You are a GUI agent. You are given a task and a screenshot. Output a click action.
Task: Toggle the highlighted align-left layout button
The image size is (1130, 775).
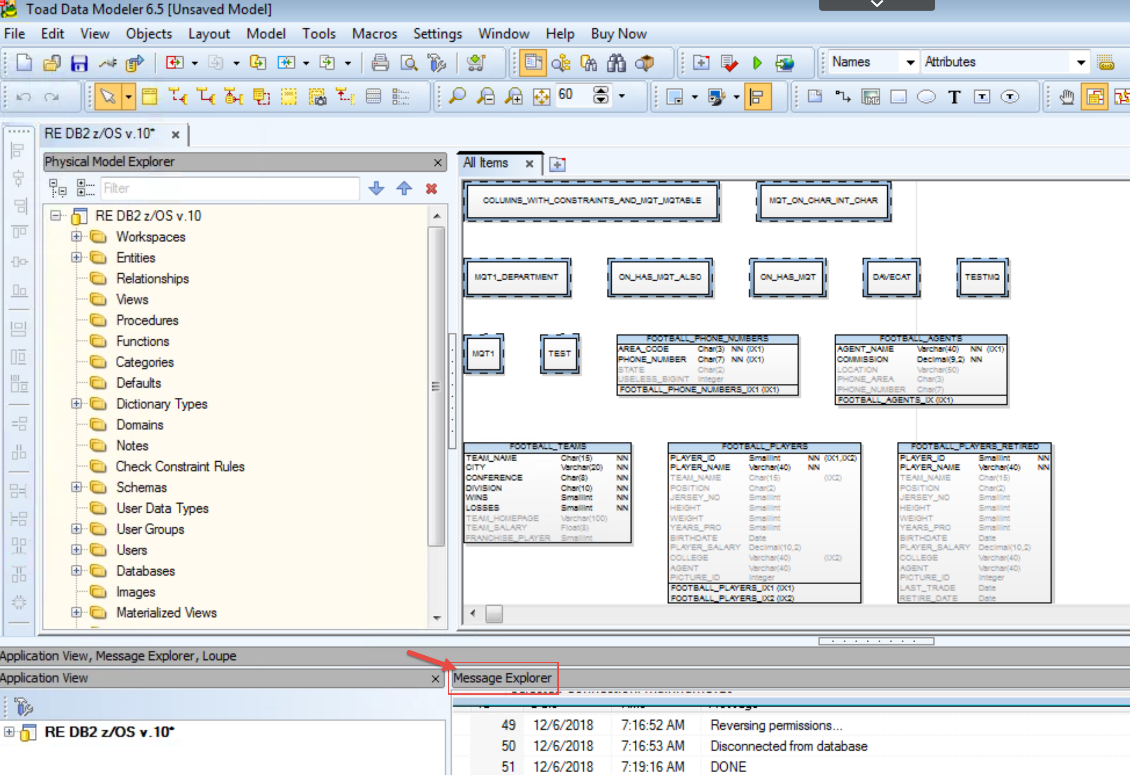757,97
